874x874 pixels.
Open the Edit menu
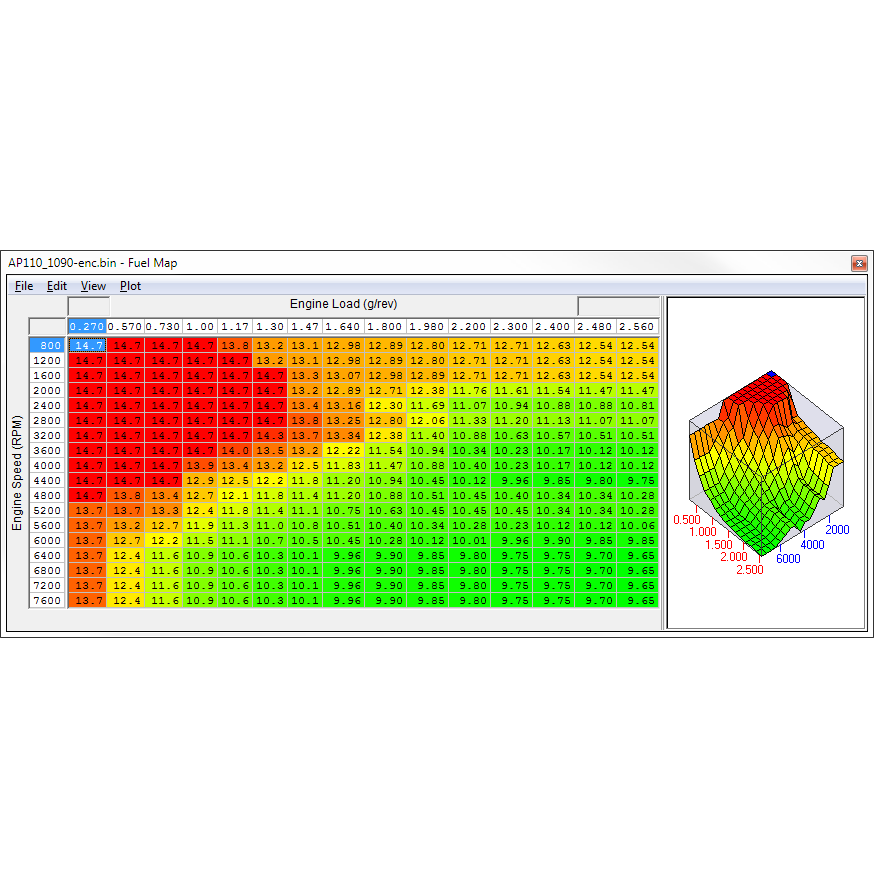click(x=56, y=286)
